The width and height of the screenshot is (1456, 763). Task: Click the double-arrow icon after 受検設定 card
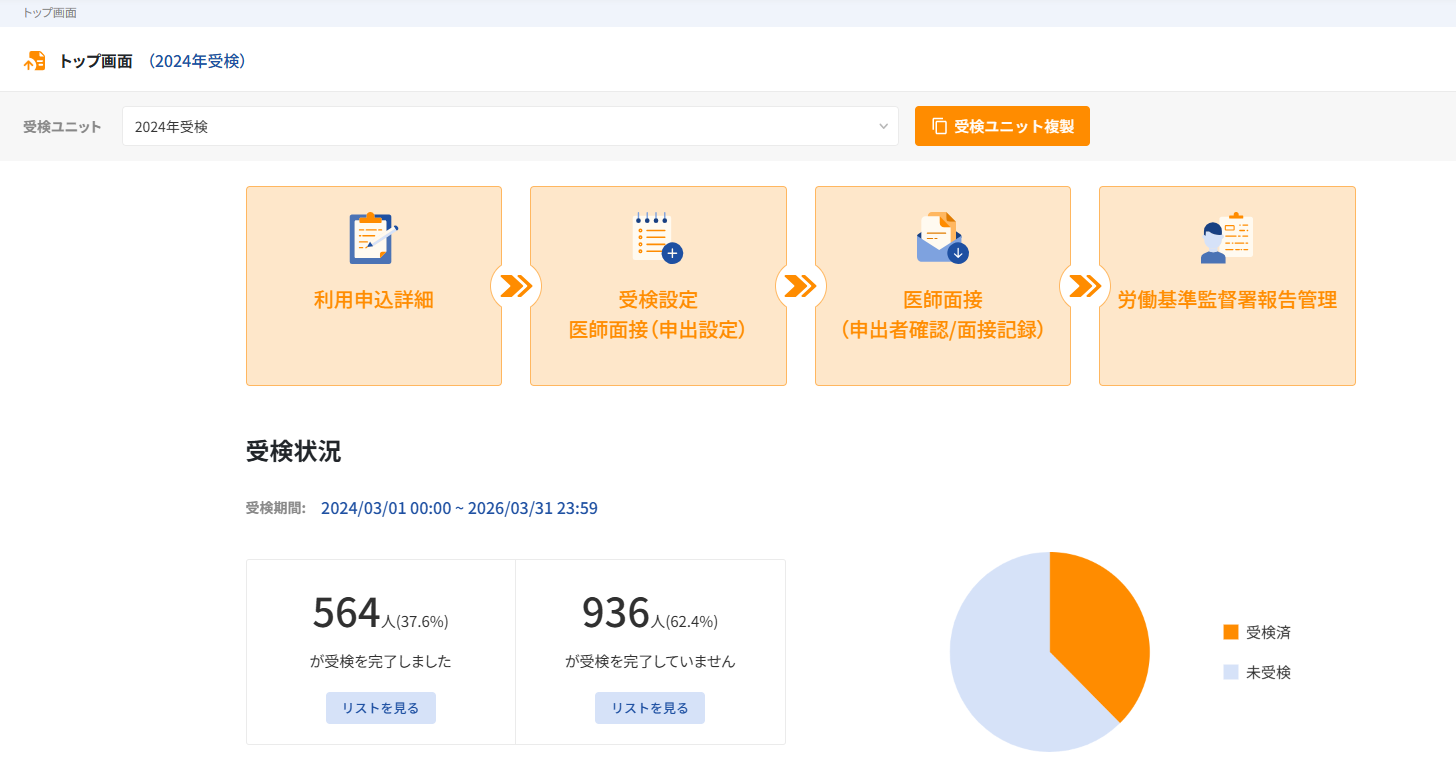(801, 287)
